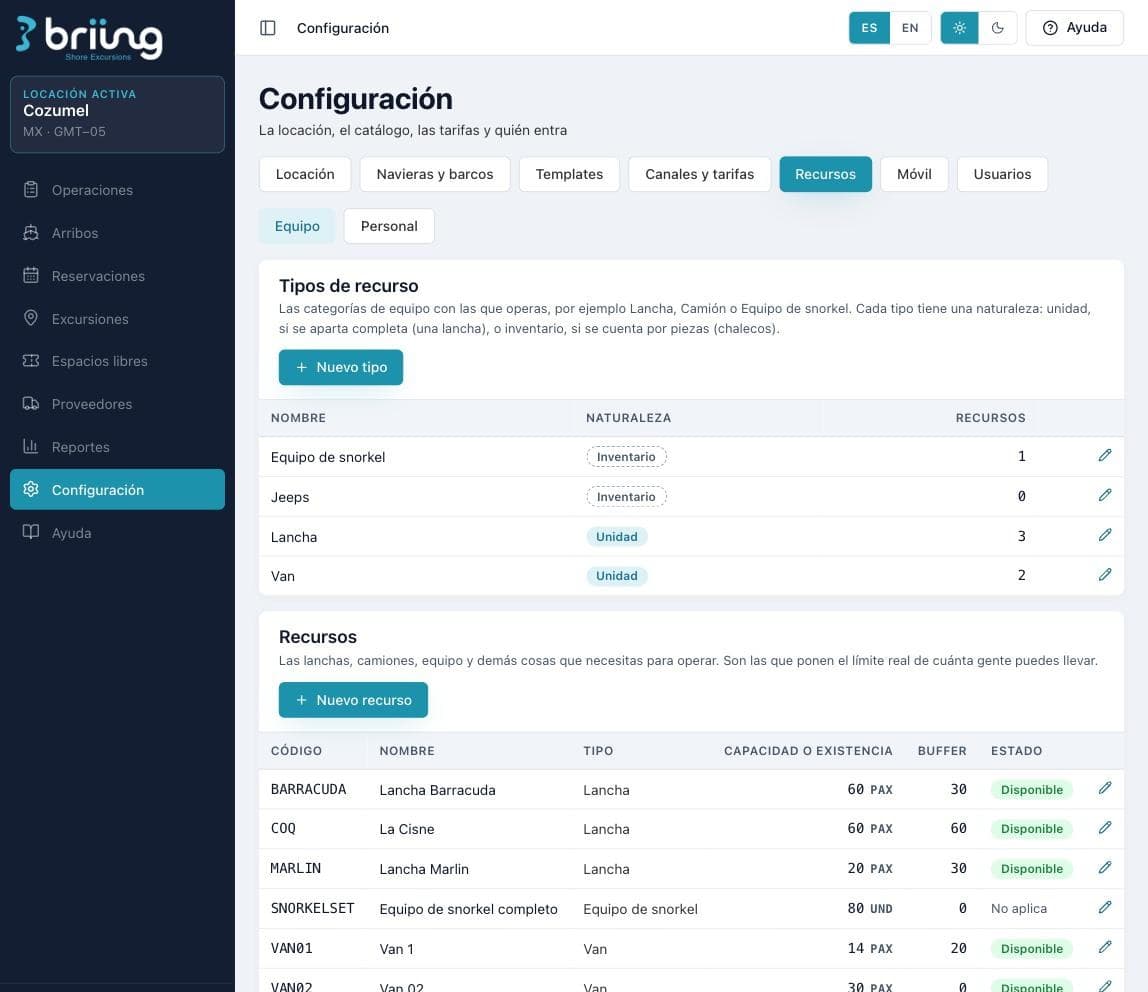Switch to Canales y tarifas tab
Viewport: 1148px width, 992px height.
(699, 174)
